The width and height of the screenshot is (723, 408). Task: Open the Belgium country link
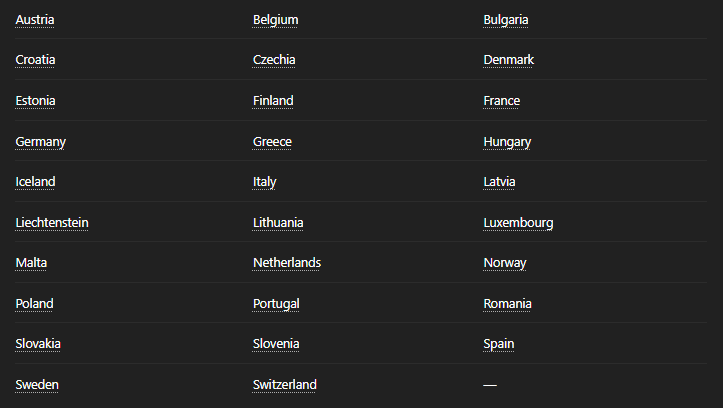tap(276, 20)
